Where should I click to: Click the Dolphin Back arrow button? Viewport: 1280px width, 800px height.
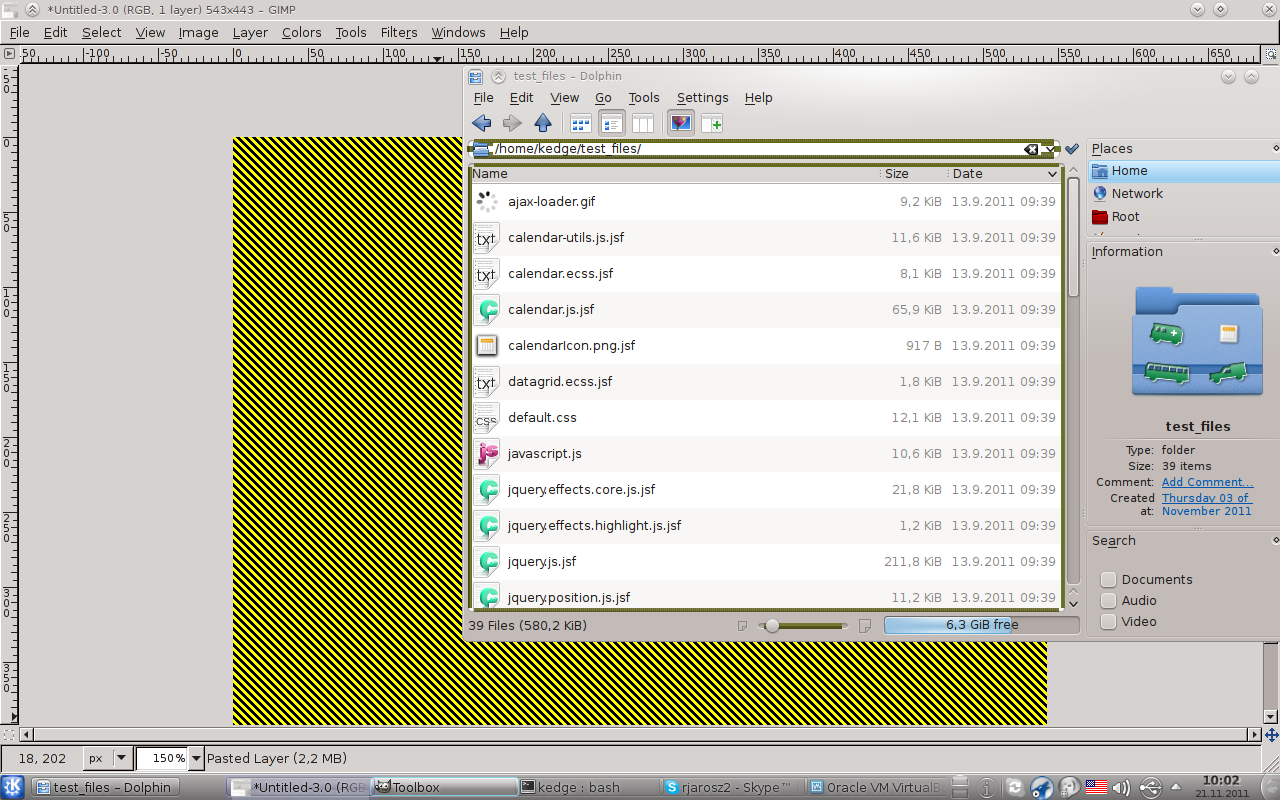click(x=482, y=123)
